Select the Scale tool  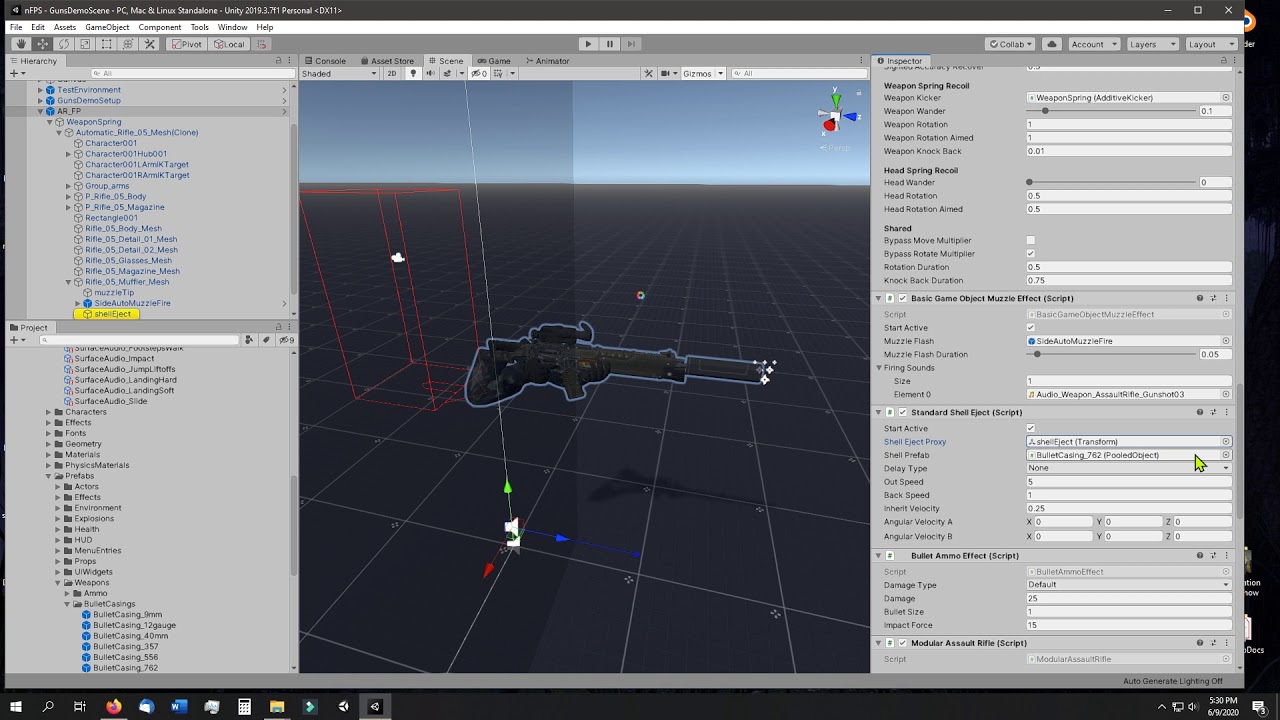click(x=86, y=44)
